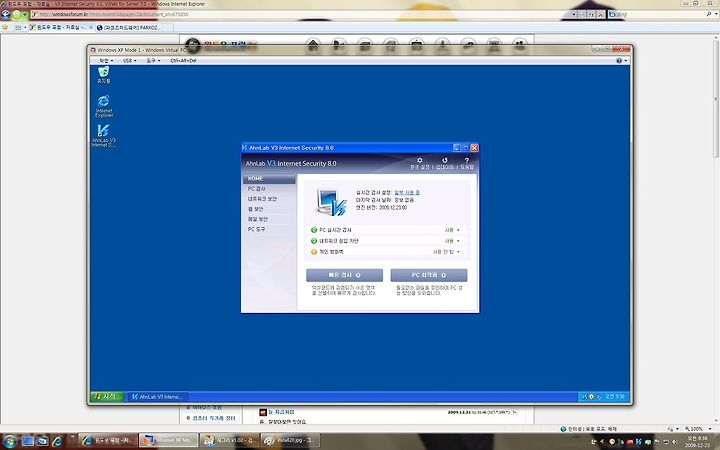
Task: Open the IE quick tabs dropdown arrow
Action: tap(24, 28)
